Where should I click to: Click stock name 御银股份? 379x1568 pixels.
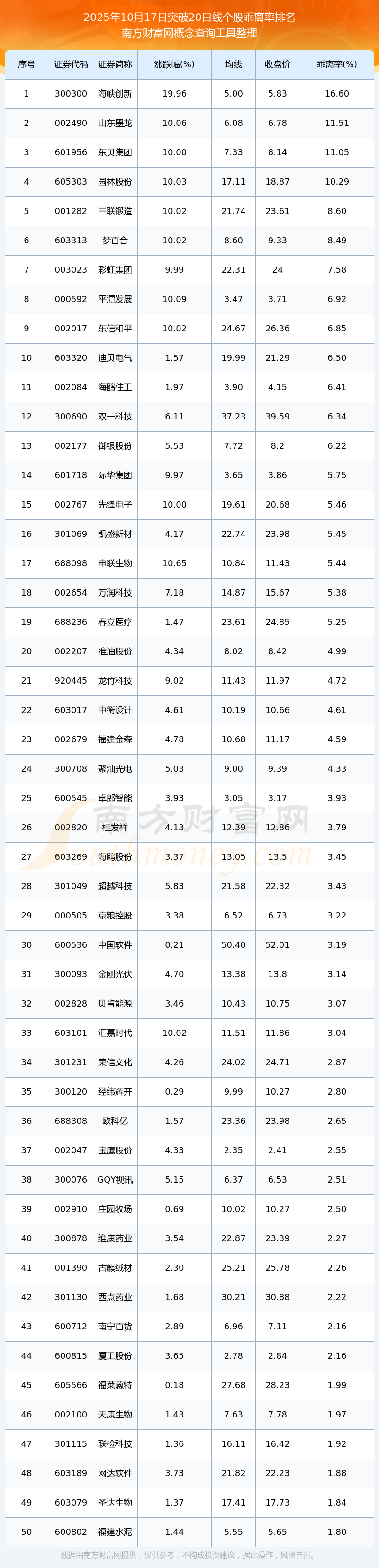tap(115, 445)
